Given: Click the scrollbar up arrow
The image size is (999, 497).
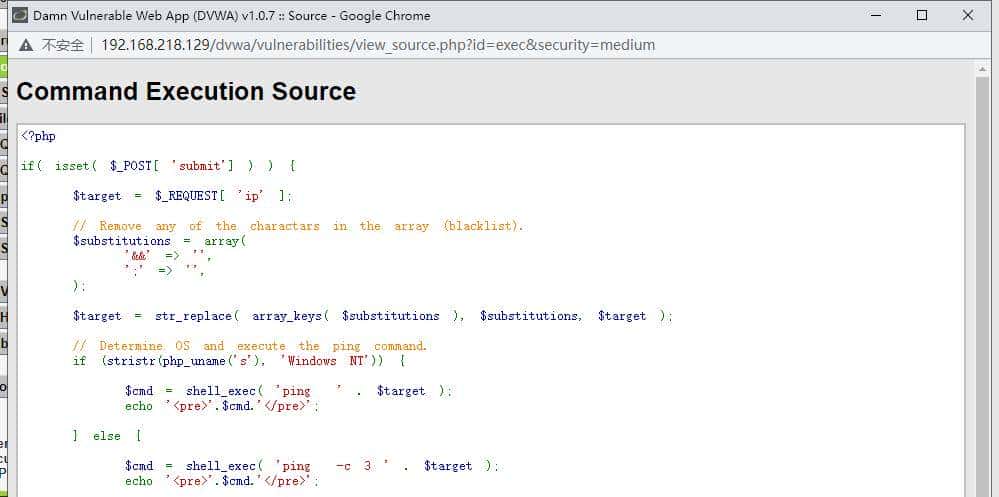Looking at the screenshot, I should tap(982, 70).
